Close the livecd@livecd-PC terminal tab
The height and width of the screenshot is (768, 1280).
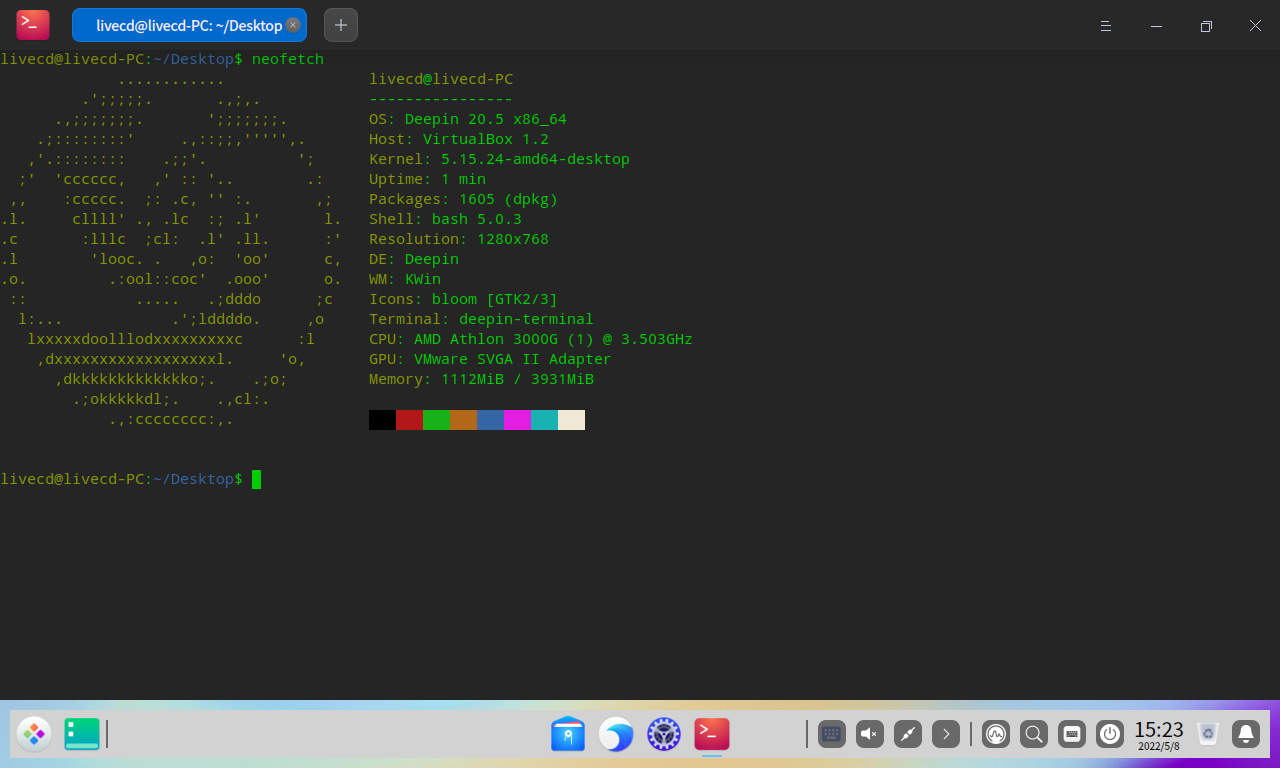pos(292,25)
